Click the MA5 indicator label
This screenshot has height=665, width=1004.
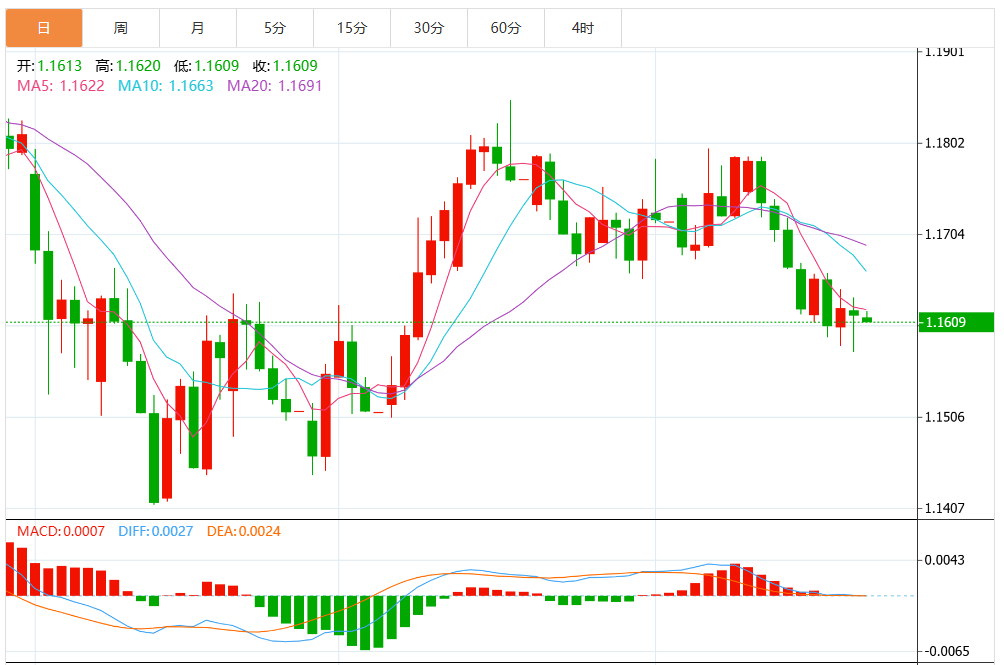[x=60, y=86]
